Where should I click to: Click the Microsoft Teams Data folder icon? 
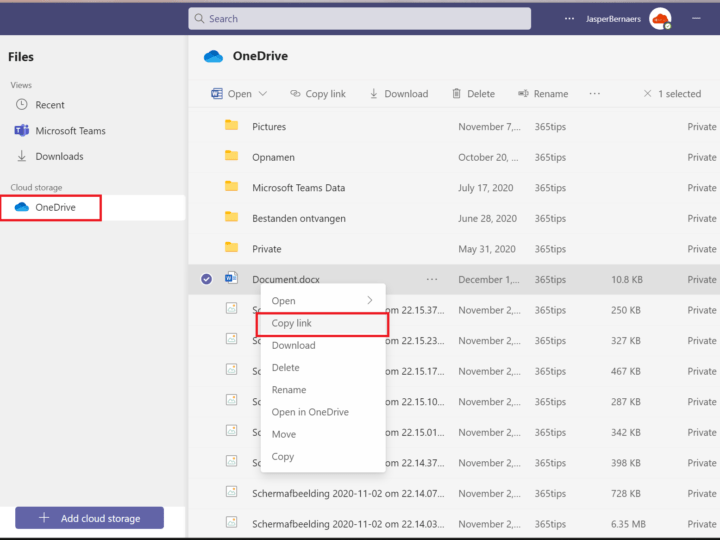(x=231, y=186)
